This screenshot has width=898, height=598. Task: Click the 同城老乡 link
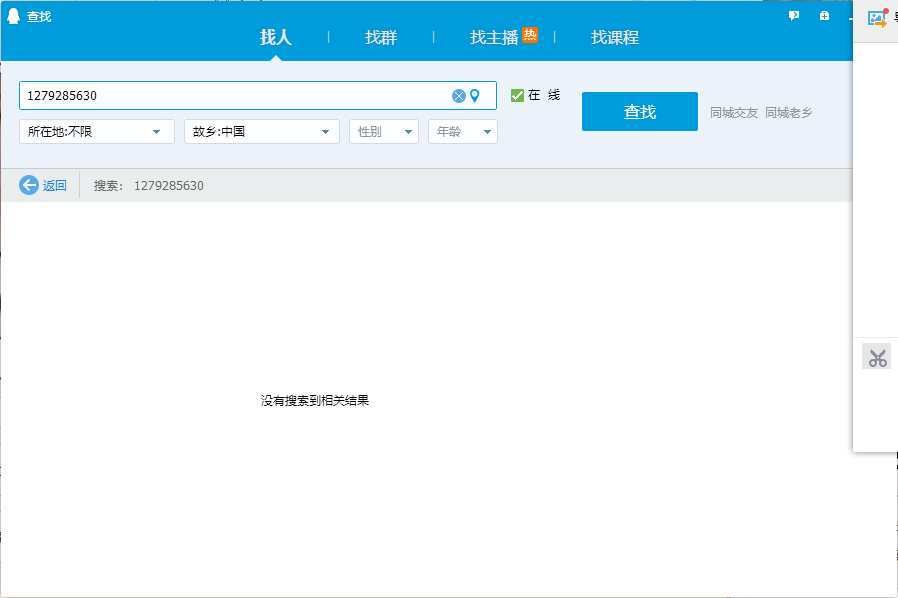tap(789, 112)
